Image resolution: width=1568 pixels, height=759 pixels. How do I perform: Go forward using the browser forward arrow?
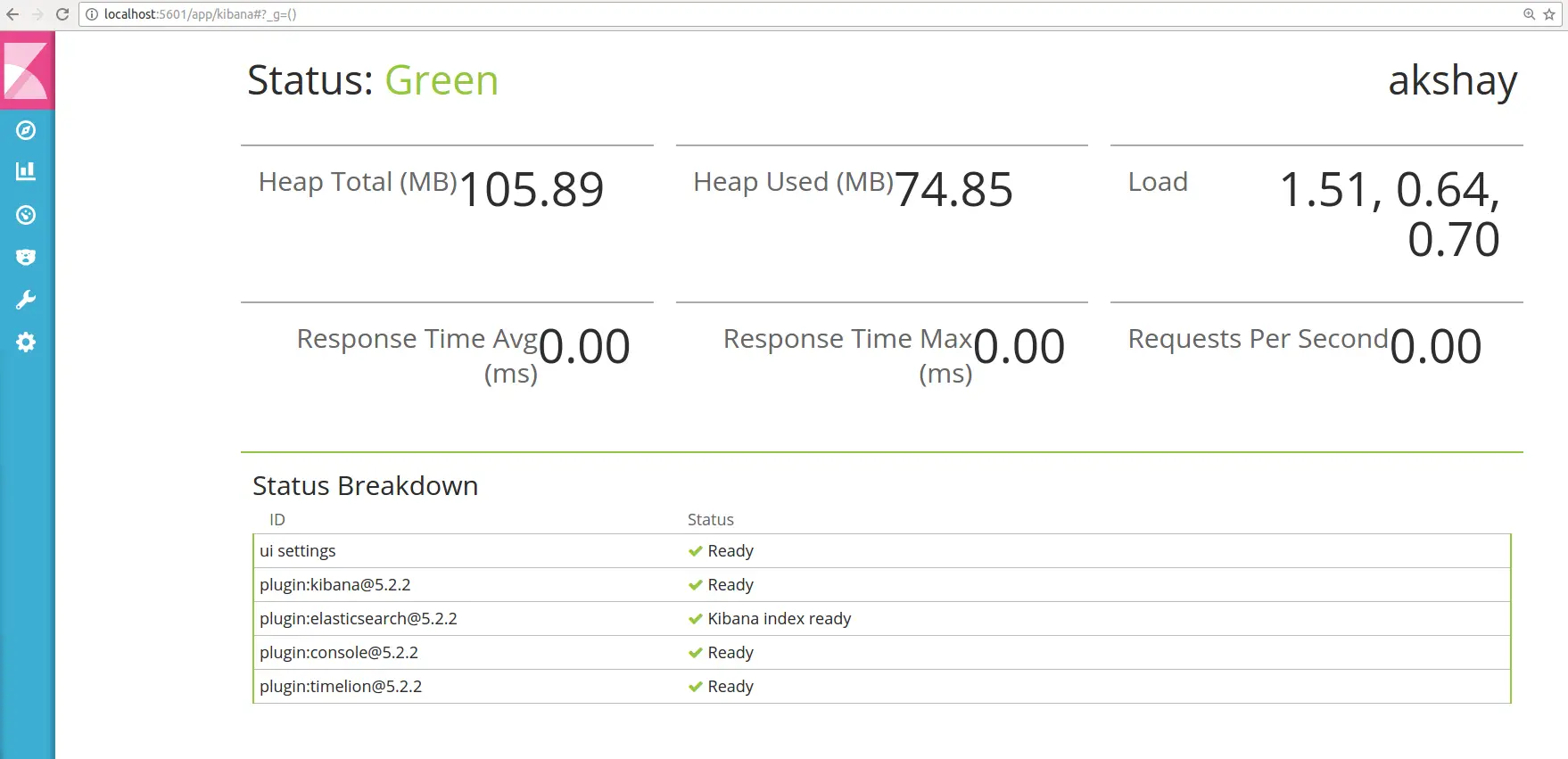pyautogui.click(x=37, y=14)
